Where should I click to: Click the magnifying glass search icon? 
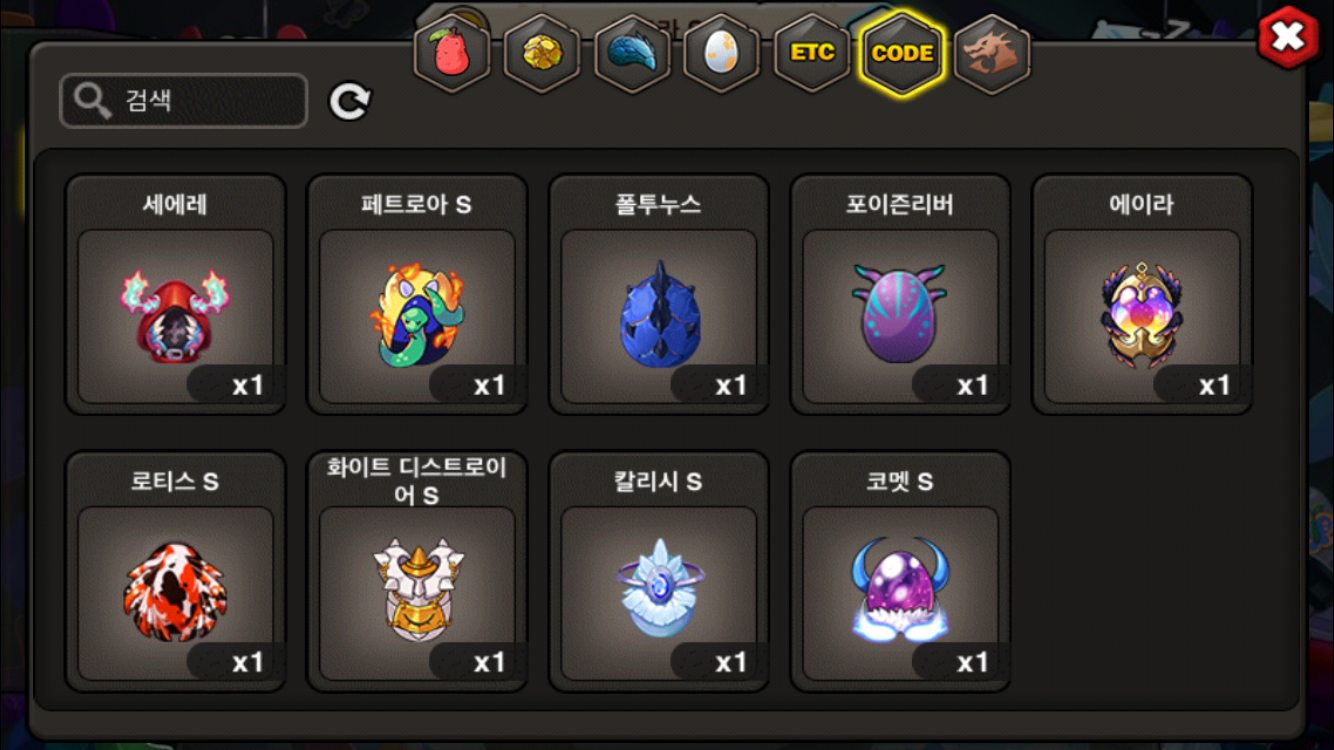tap(93, 101)
